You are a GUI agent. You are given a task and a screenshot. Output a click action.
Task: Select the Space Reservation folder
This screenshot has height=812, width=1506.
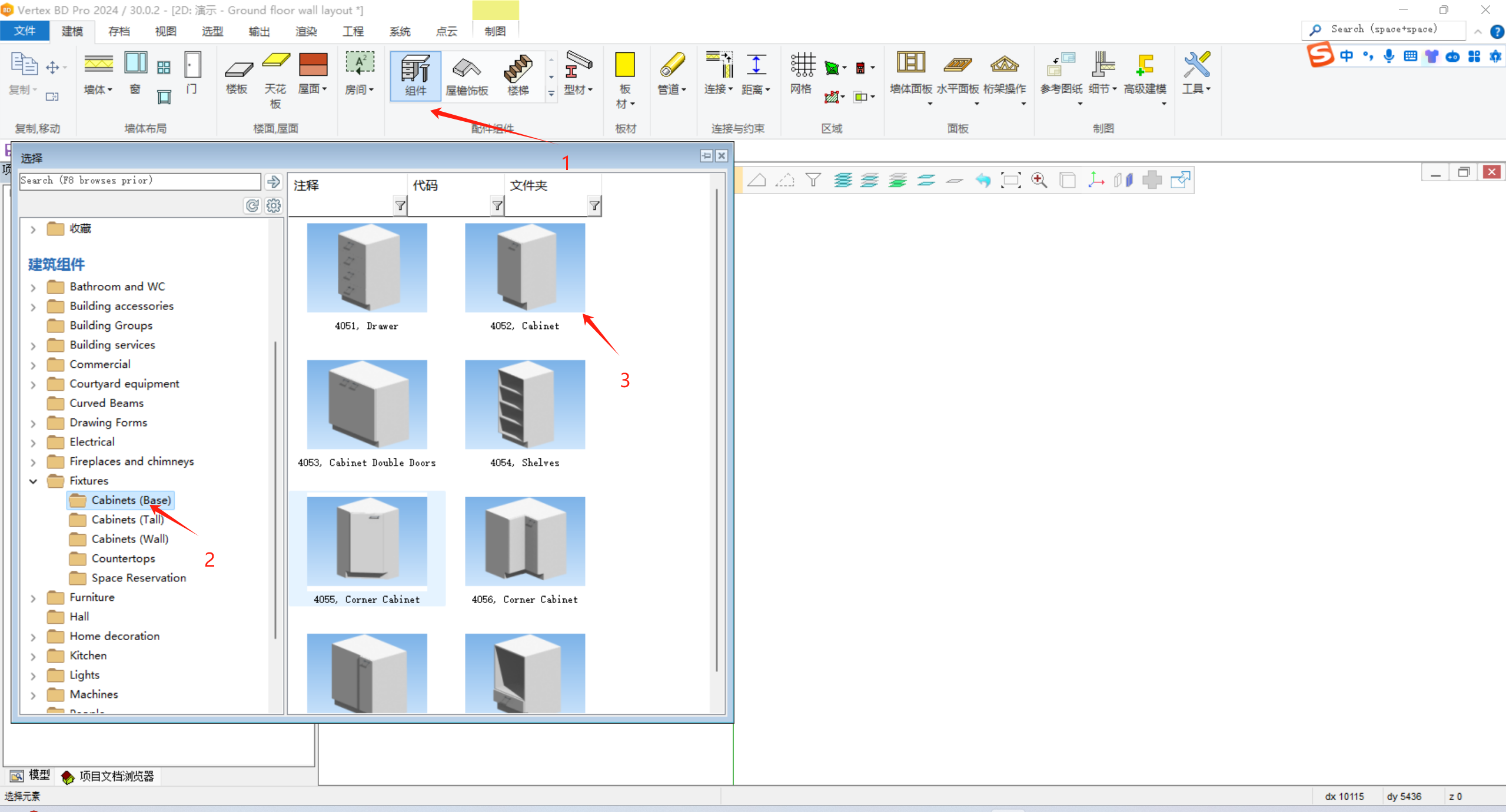pos(138,578)
